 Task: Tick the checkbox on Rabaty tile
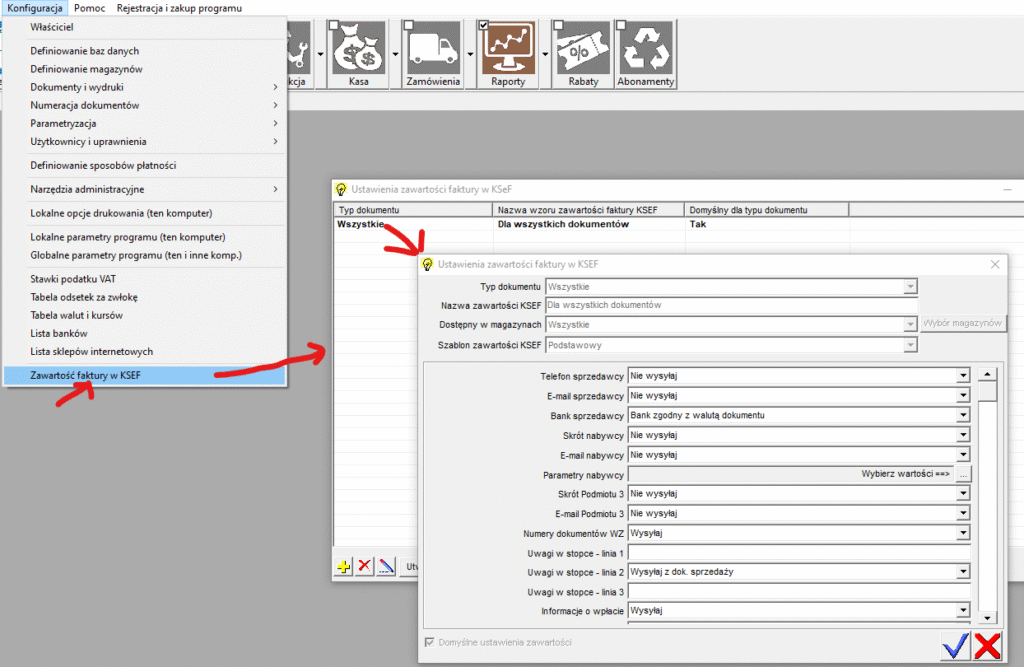tap(559, 25)
